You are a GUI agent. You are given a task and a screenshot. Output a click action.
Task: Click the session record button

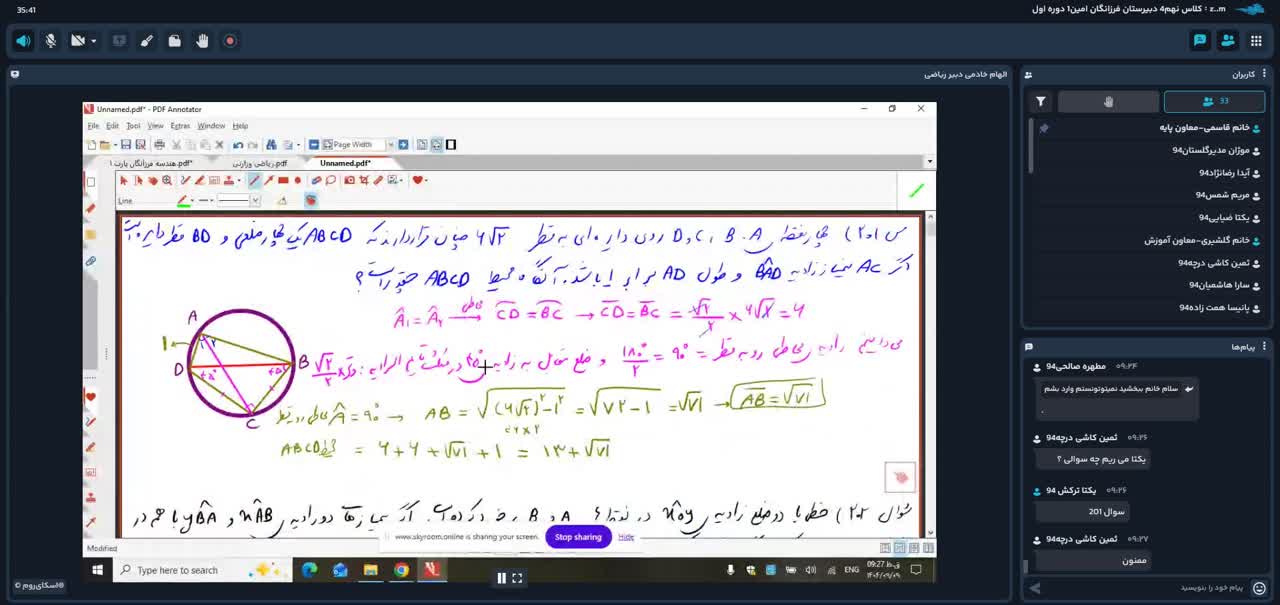[230, 41]
